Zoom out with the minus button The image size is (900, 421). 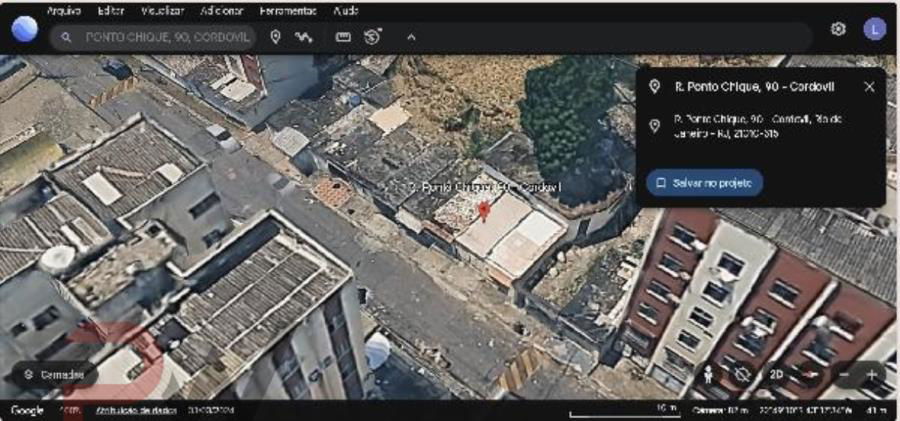(x=845, y=375)
